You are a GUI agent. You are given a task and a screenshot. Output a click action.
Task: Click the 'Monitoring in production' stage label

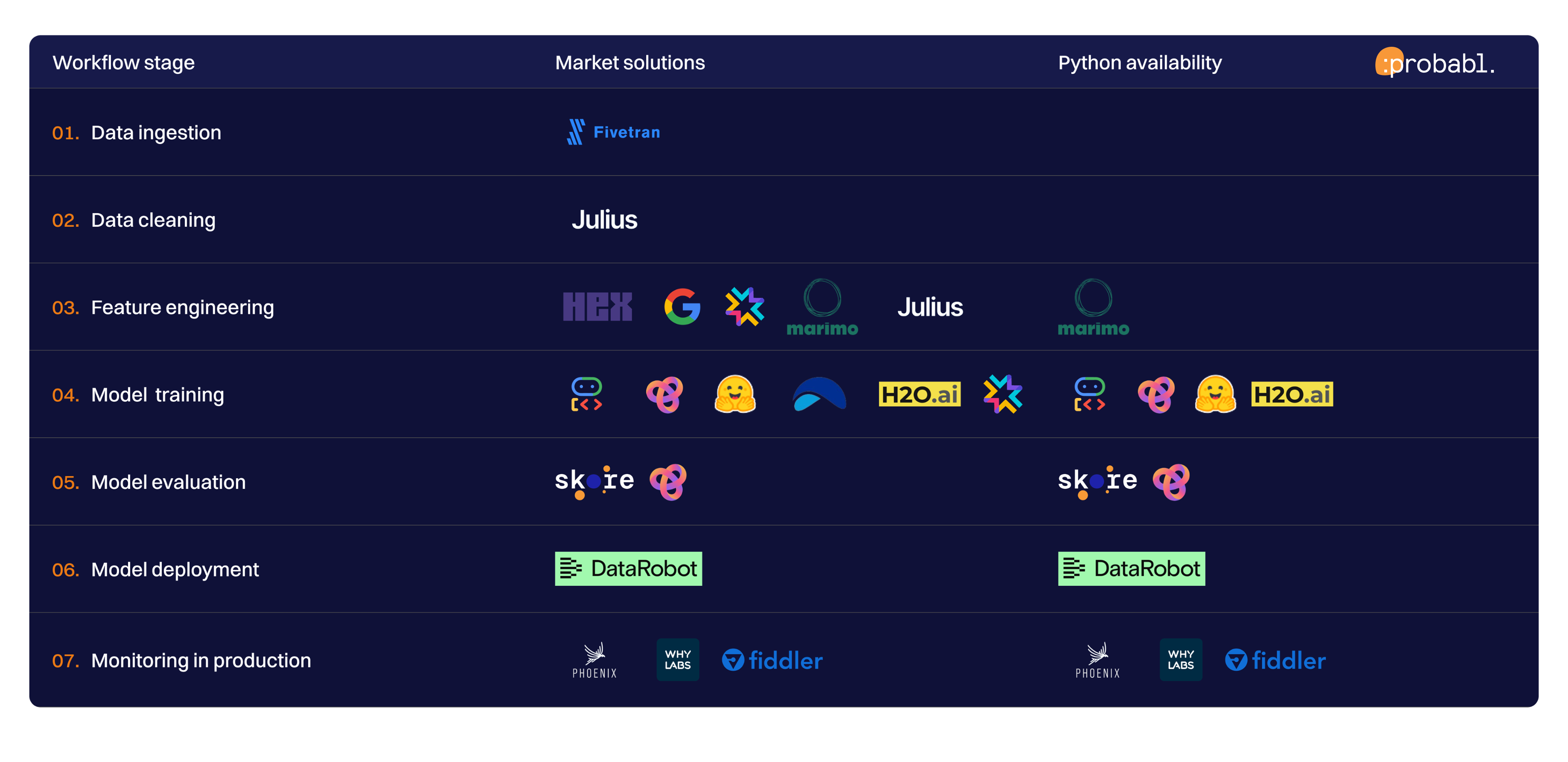[x=201, y=661]
